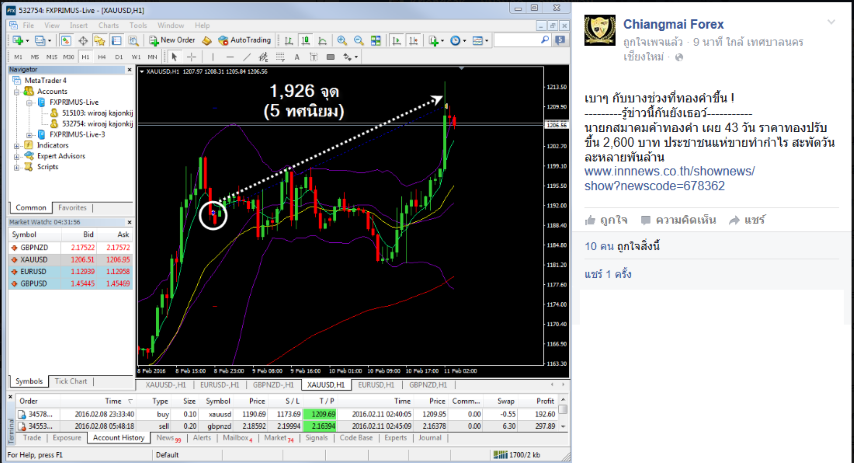Open the Profiles toolbar icon
The image size is (854, 463).
[x=40, y=40]
